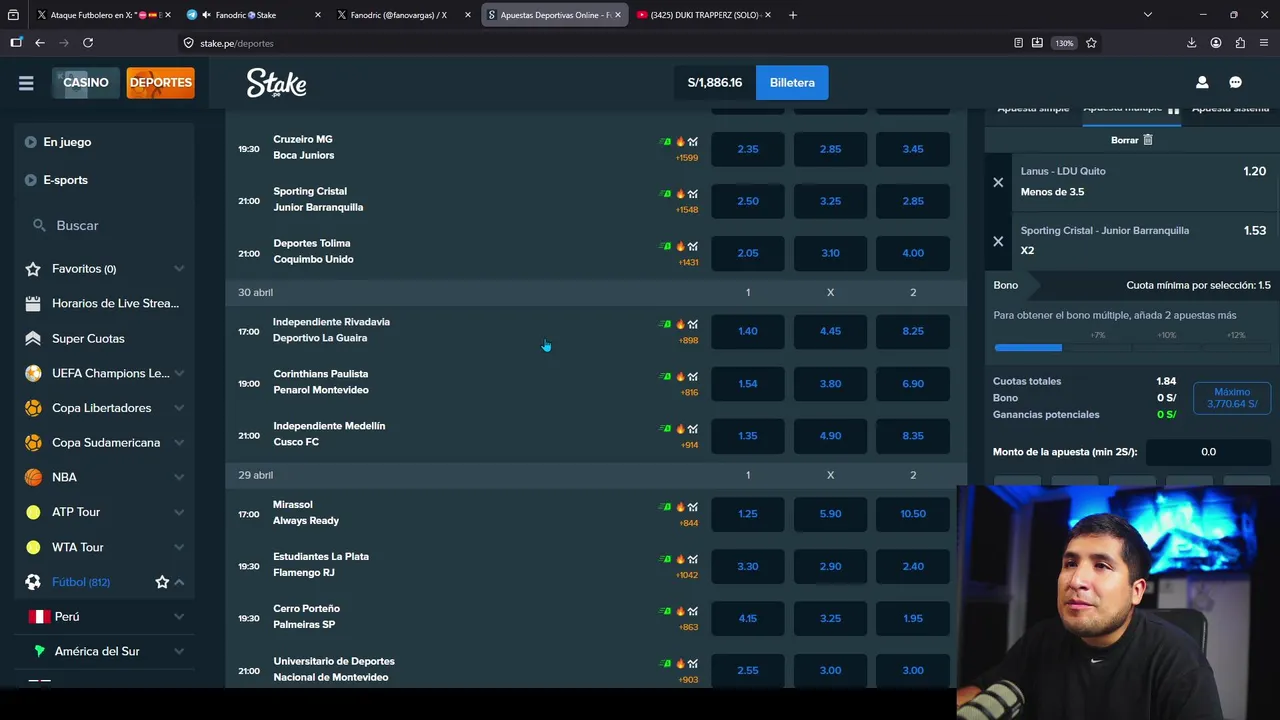The image size is (1280, 720).
Task: Select 1.40 odds for Independiente Rivadavia
Action: [748, 331]
